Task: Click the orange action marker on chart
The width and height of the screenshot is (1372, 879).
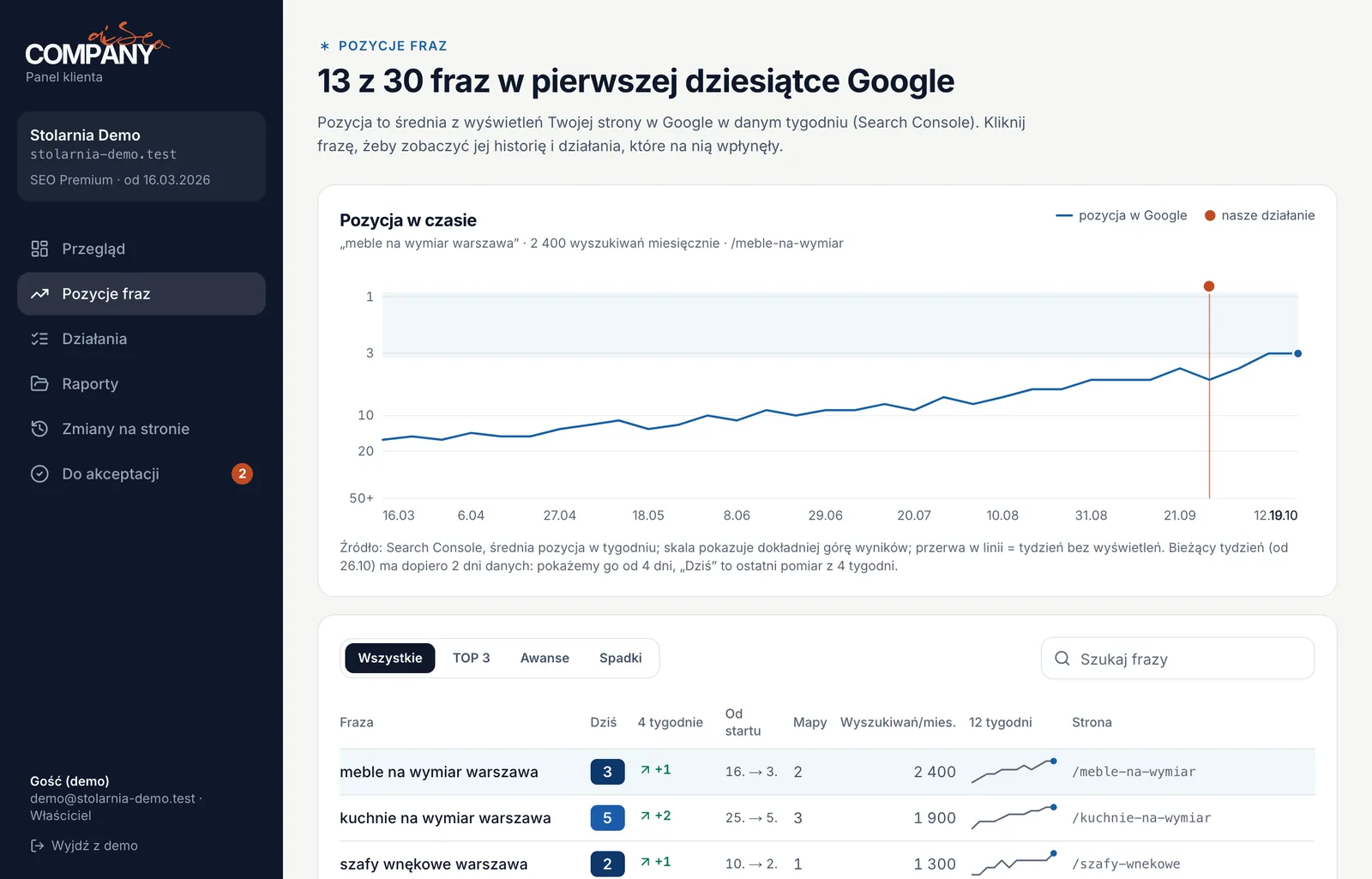Action: pos(1209,286)
